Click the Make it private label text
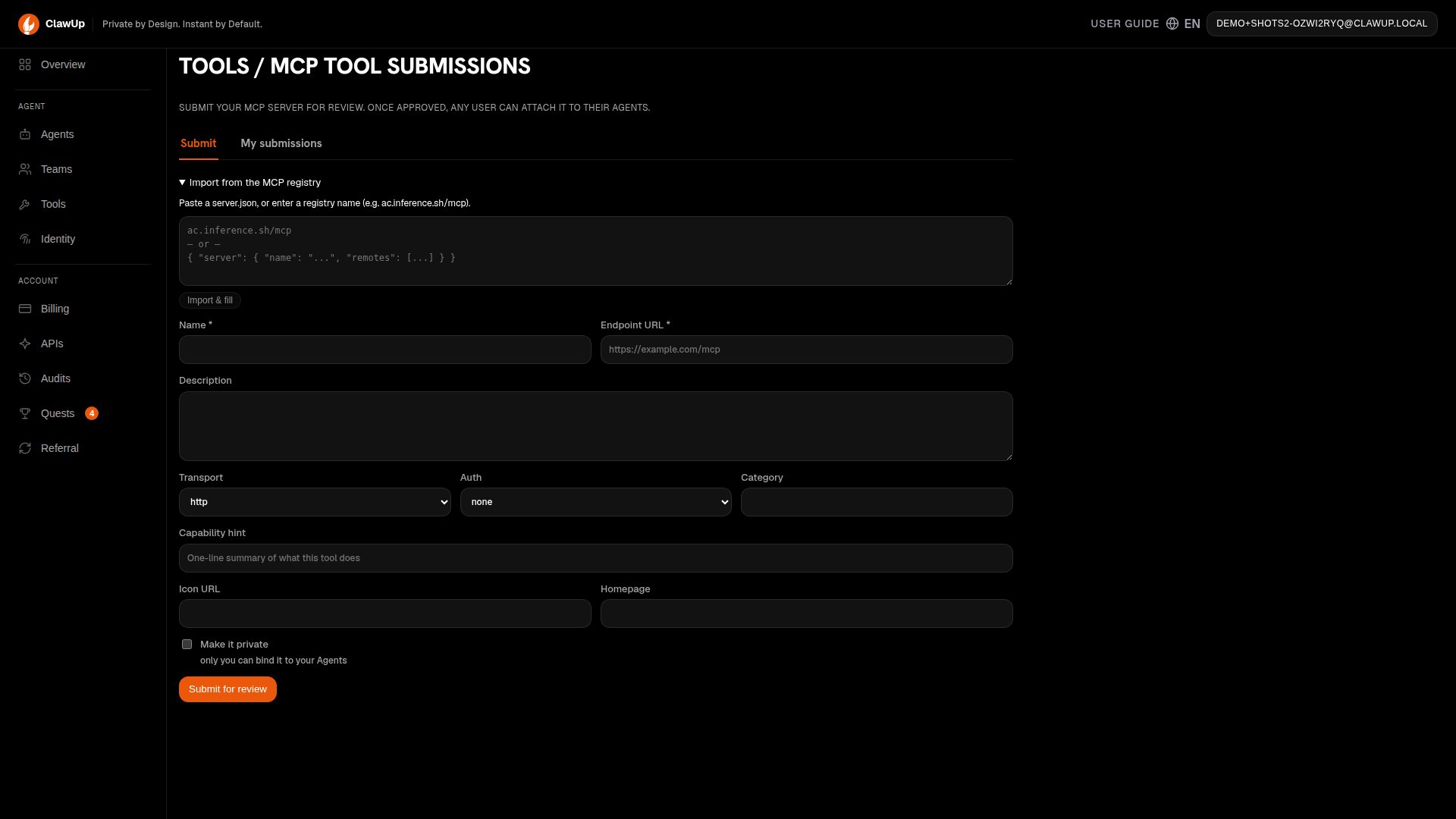 coord(234,645)
